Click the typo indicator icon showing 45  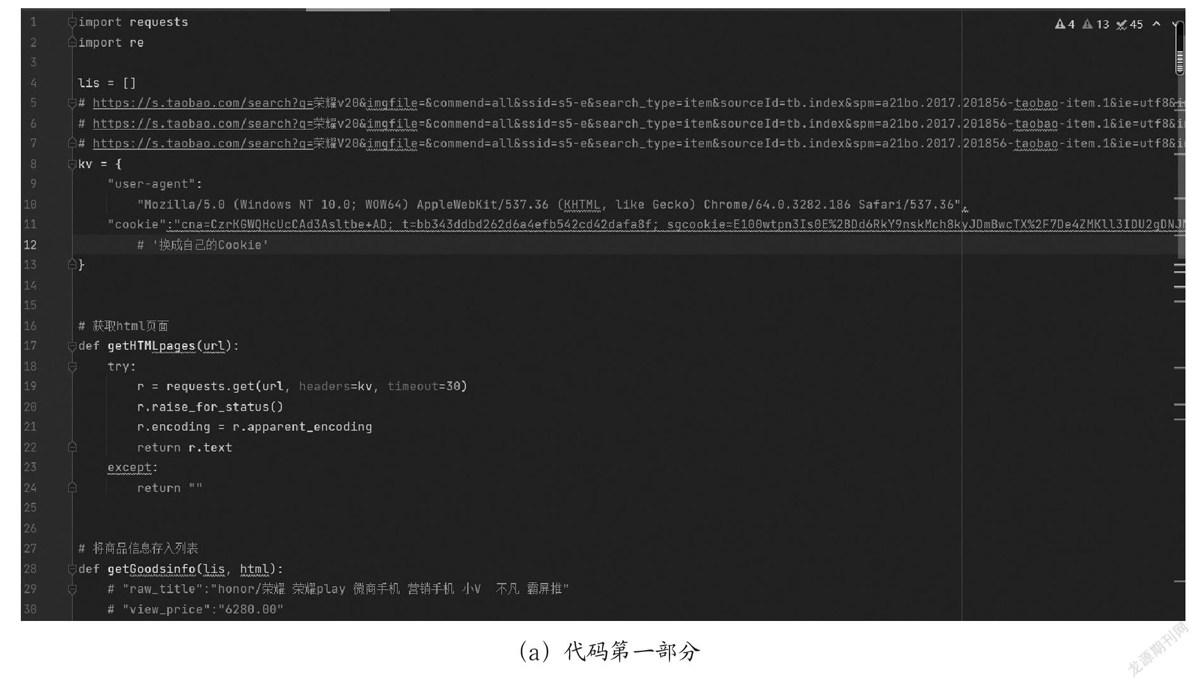click(x=1130, y=24)
